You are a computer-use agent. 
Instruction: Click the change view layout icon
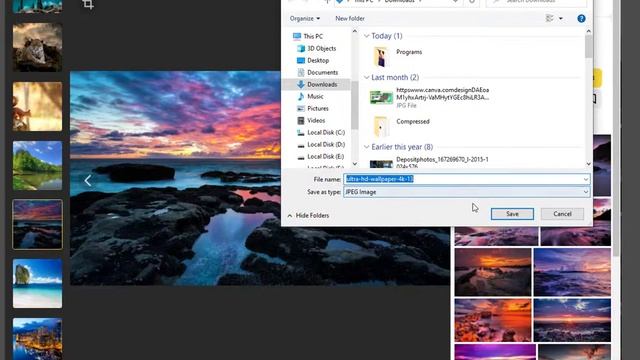[550, 18]
